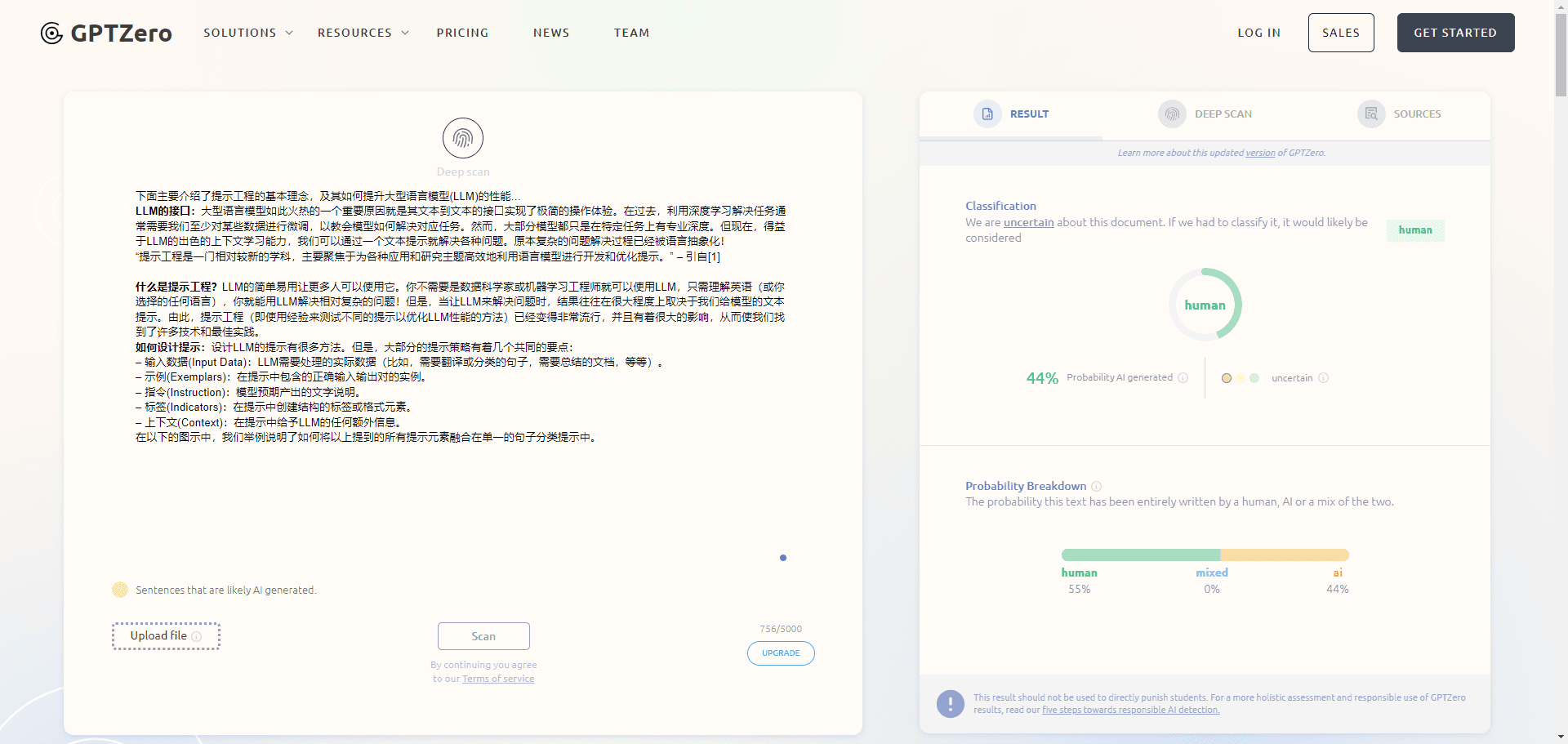The width and height of the screenshot is (1568, 744).
Task: Open five steps towards responsible AI detection link
Action: 1130,710
